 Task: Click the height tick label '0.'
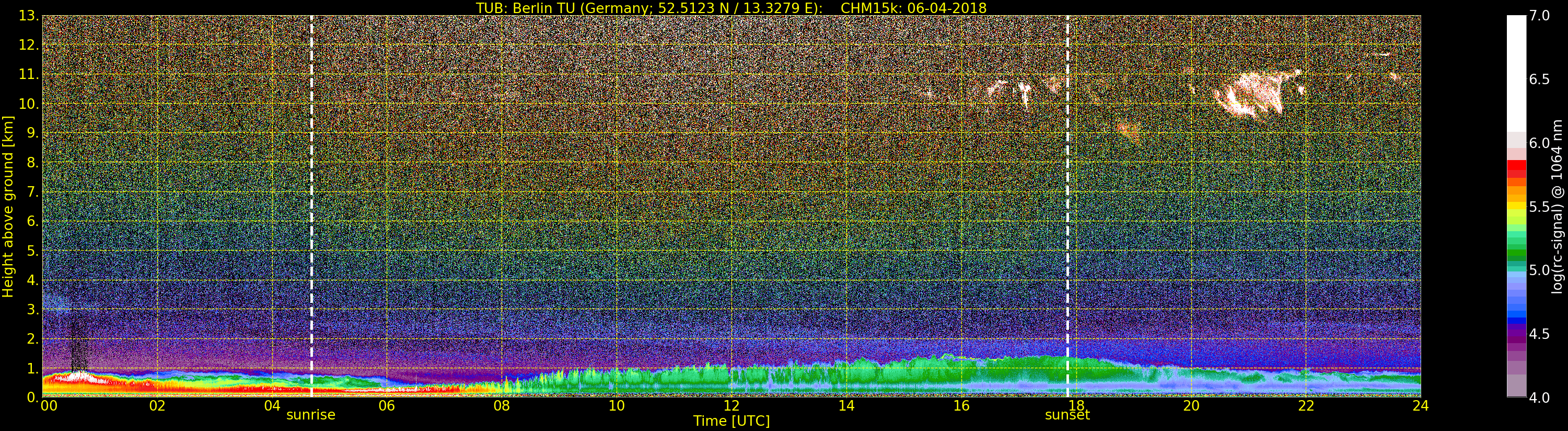click(33, 398)
